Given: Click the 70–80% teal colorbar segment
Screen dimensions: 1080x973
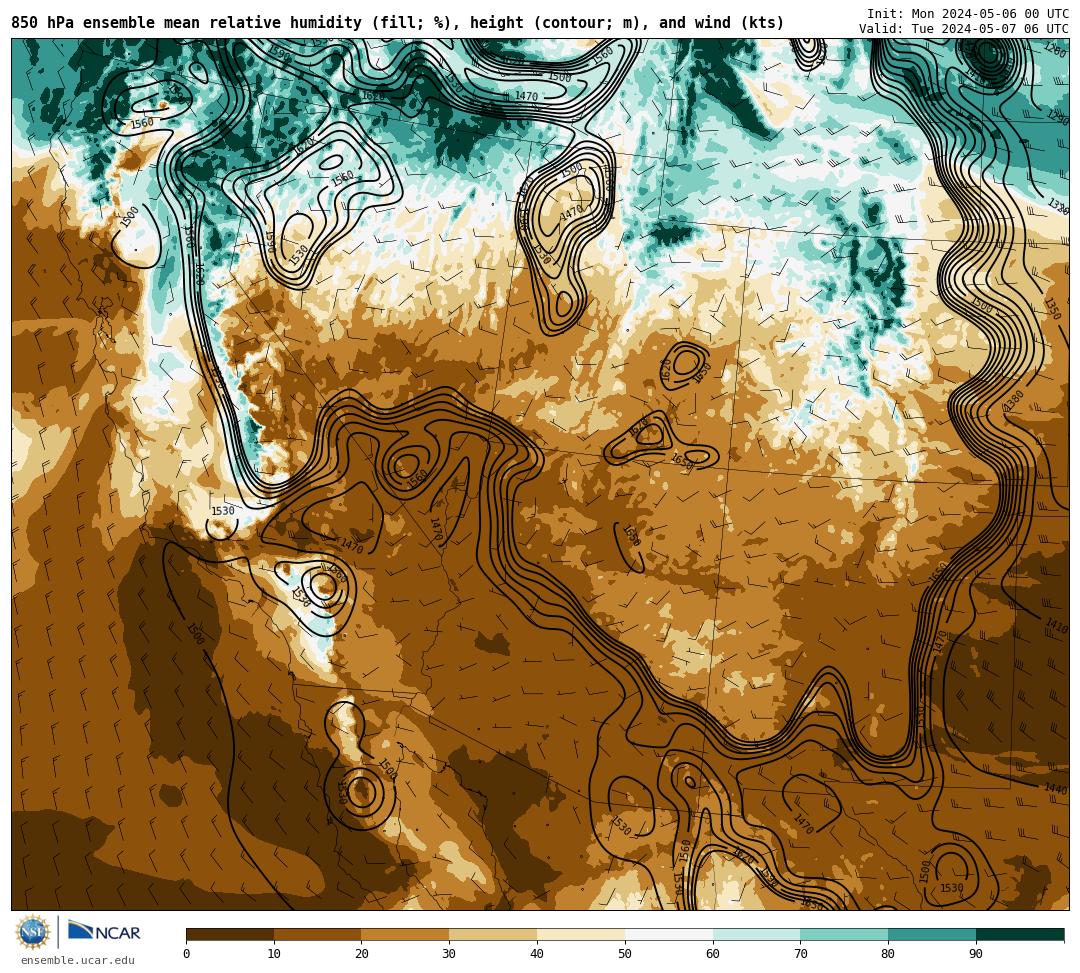Looking at the screenshot, I should click(x=844, y=934).
